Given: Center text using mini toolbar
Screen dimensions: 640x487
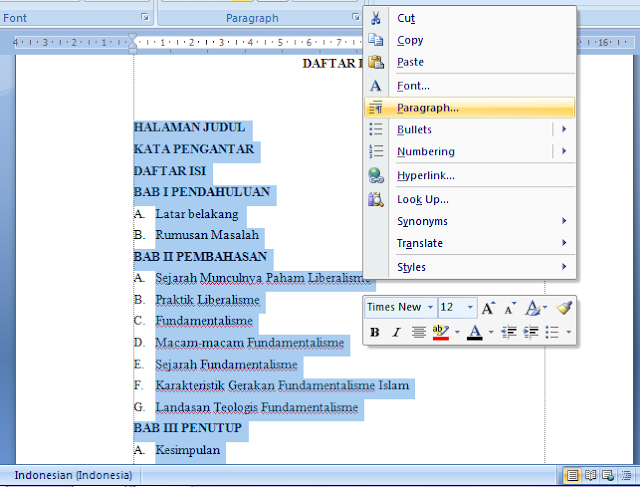Looking at the screenshot, I should 418,332.
